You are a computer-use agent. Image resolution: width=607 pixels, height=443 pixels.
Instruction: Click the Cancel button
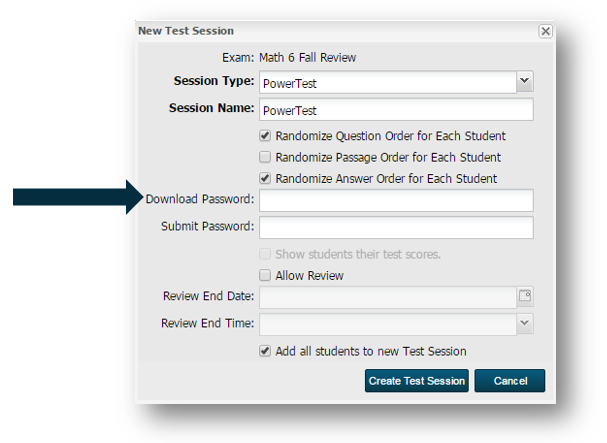(510, 381)
